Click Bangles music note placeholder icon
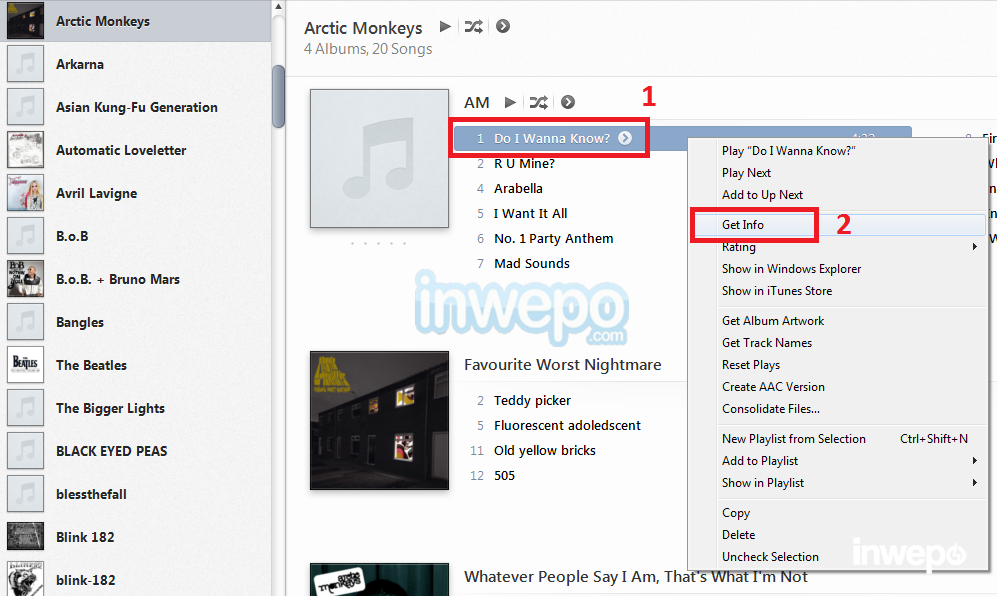This screenshot has width=997, height=596. (x=25, y=322)
